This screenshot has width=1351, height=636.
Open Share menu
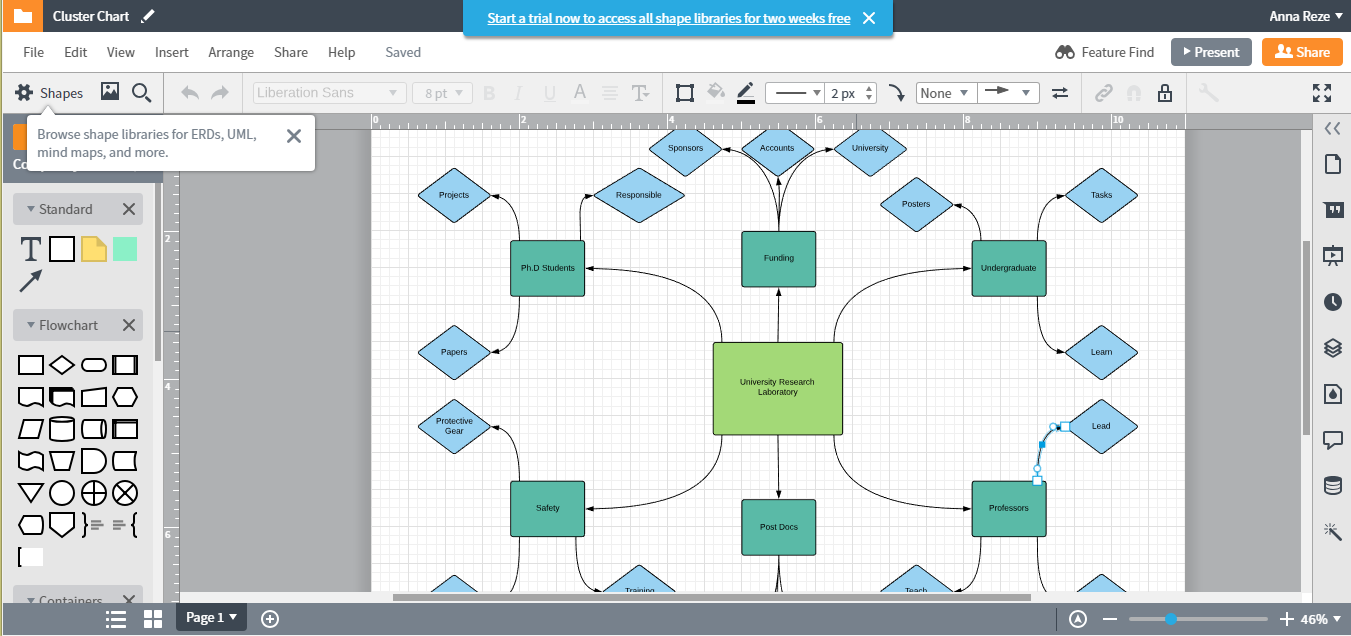coord(291,52)
